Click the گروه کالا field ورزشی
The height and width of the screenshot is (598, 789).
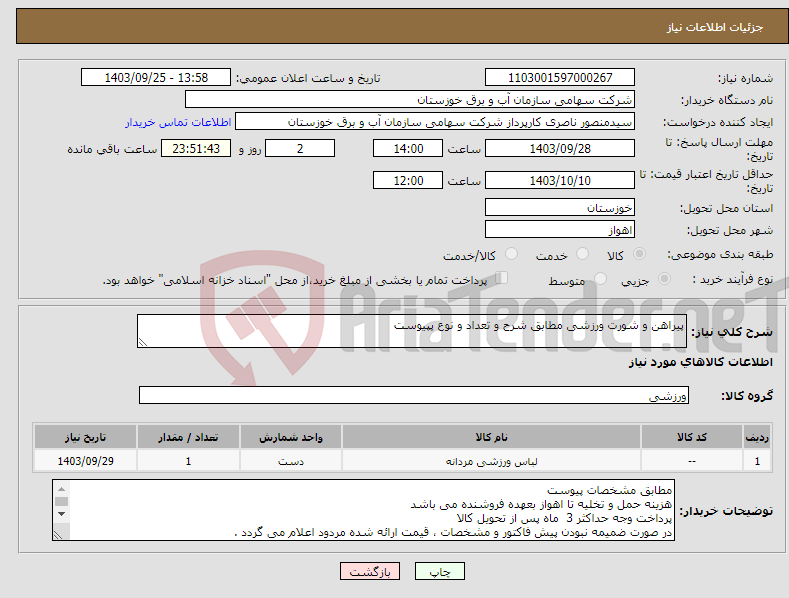click(x=414, y=395)
